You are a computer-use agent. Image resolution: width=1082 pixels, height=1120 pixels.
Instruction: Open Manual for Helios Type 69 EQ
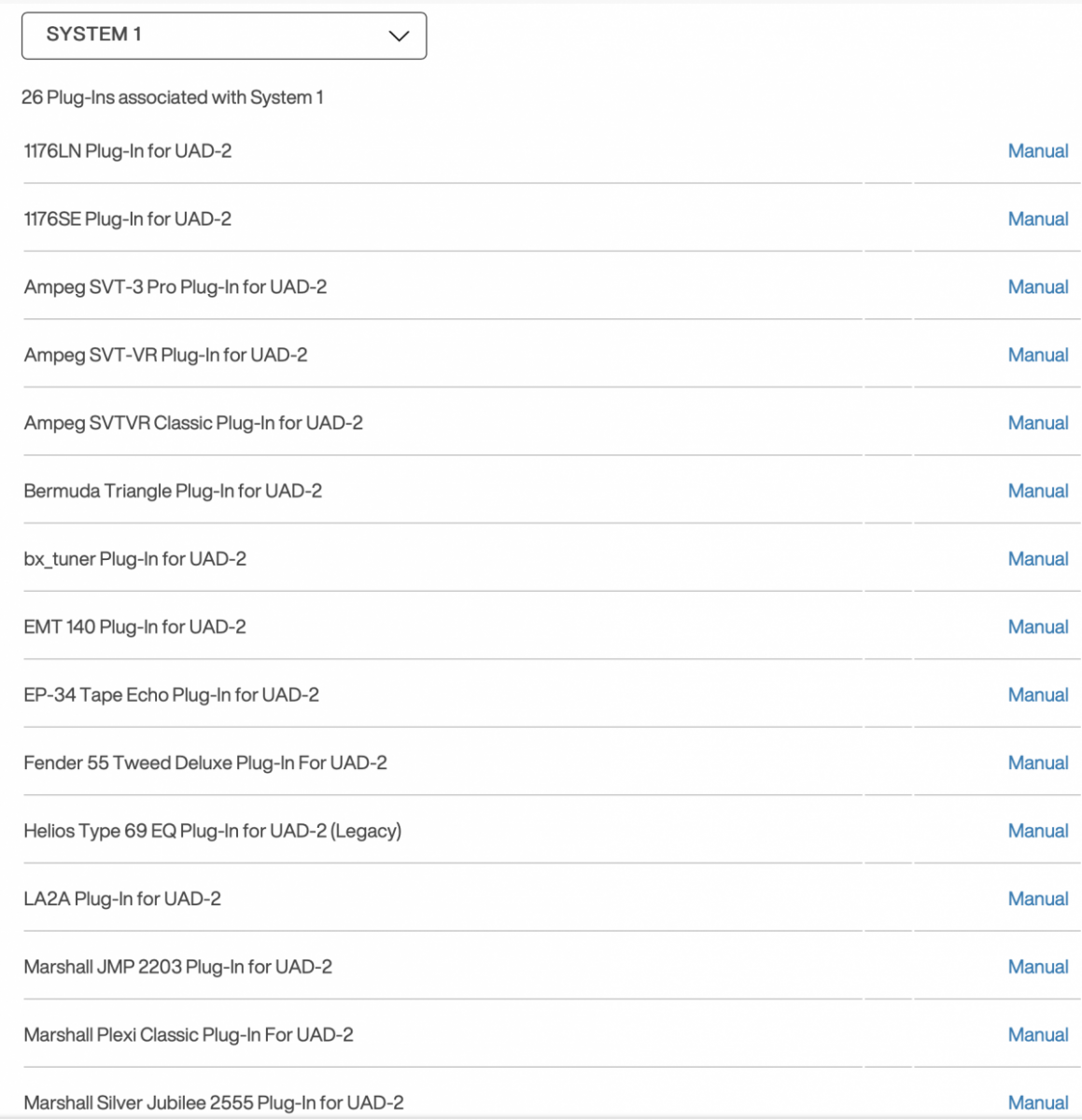pyautogui.click(x=1037, y=832)
